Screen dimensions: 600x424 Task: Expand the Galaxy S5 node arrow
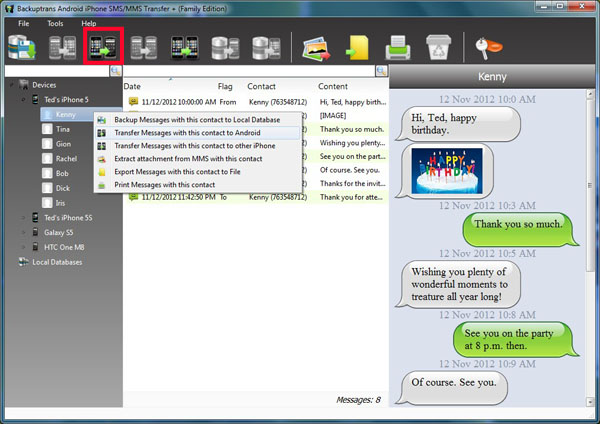tap(23, 232)
